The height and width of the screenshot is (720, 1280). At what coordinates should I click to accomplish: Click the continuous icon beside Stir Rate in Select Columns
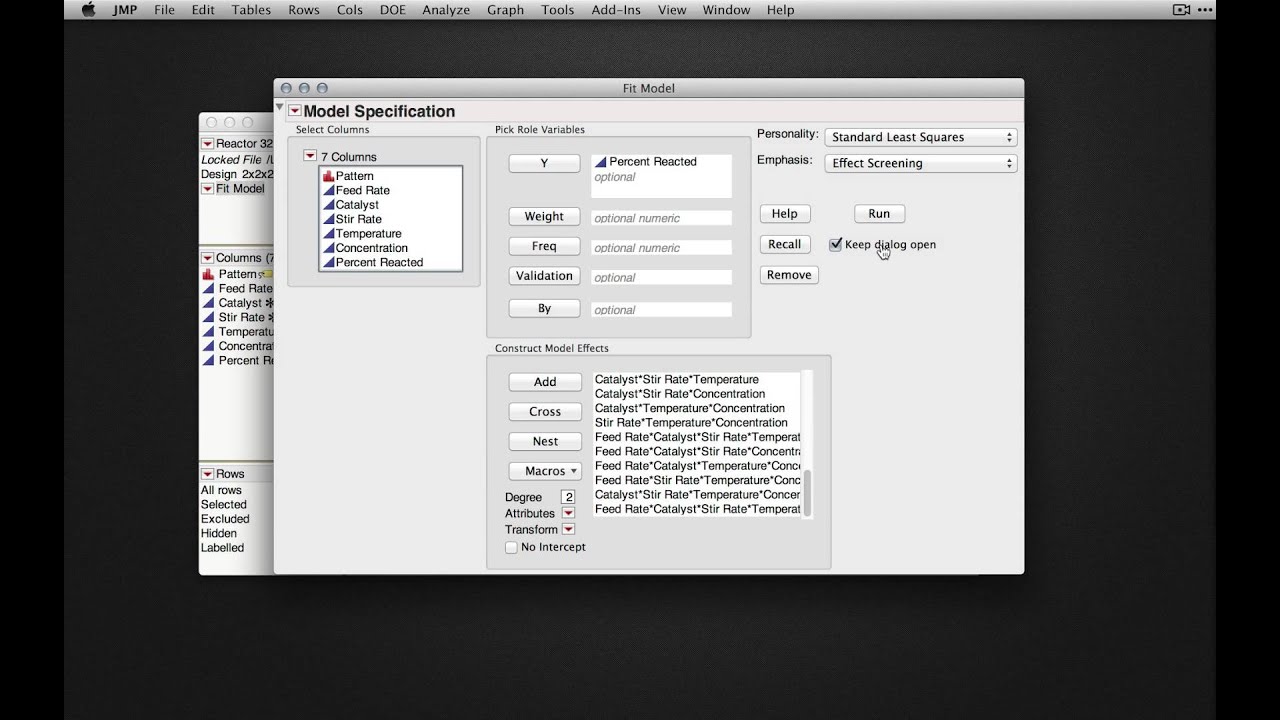pos(328,219)
